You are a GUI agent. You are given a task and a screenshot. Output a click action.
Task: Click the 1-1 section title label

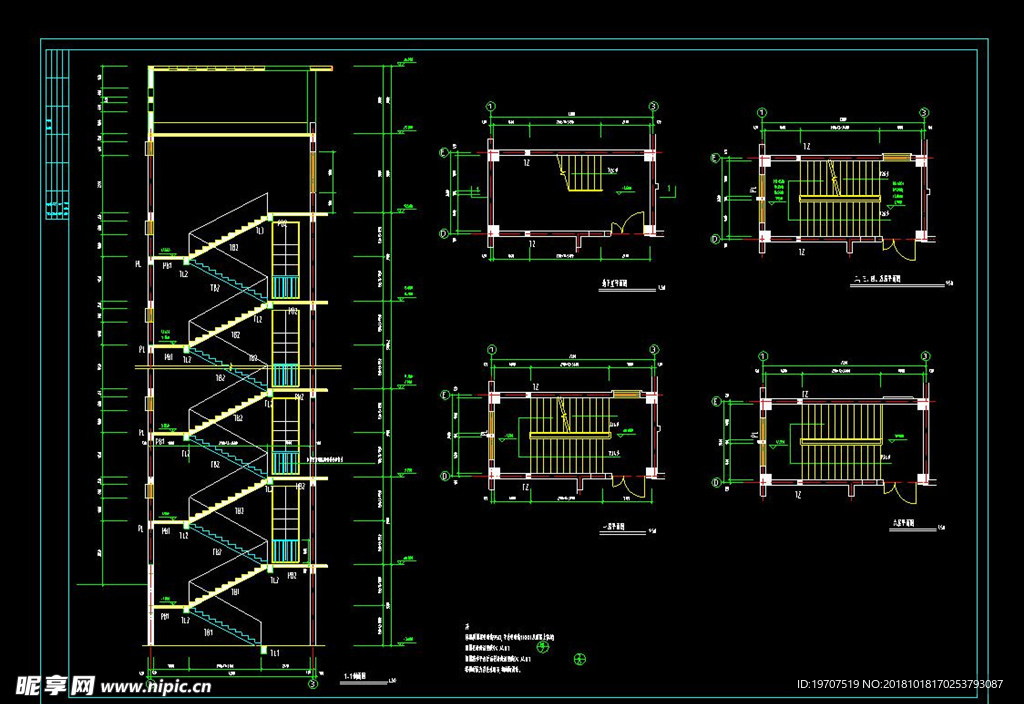click(x=354, y=677)
